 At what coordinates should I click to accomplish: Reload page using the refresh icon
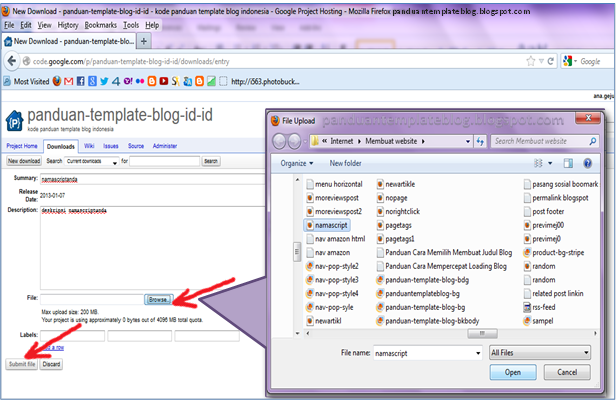550,61
